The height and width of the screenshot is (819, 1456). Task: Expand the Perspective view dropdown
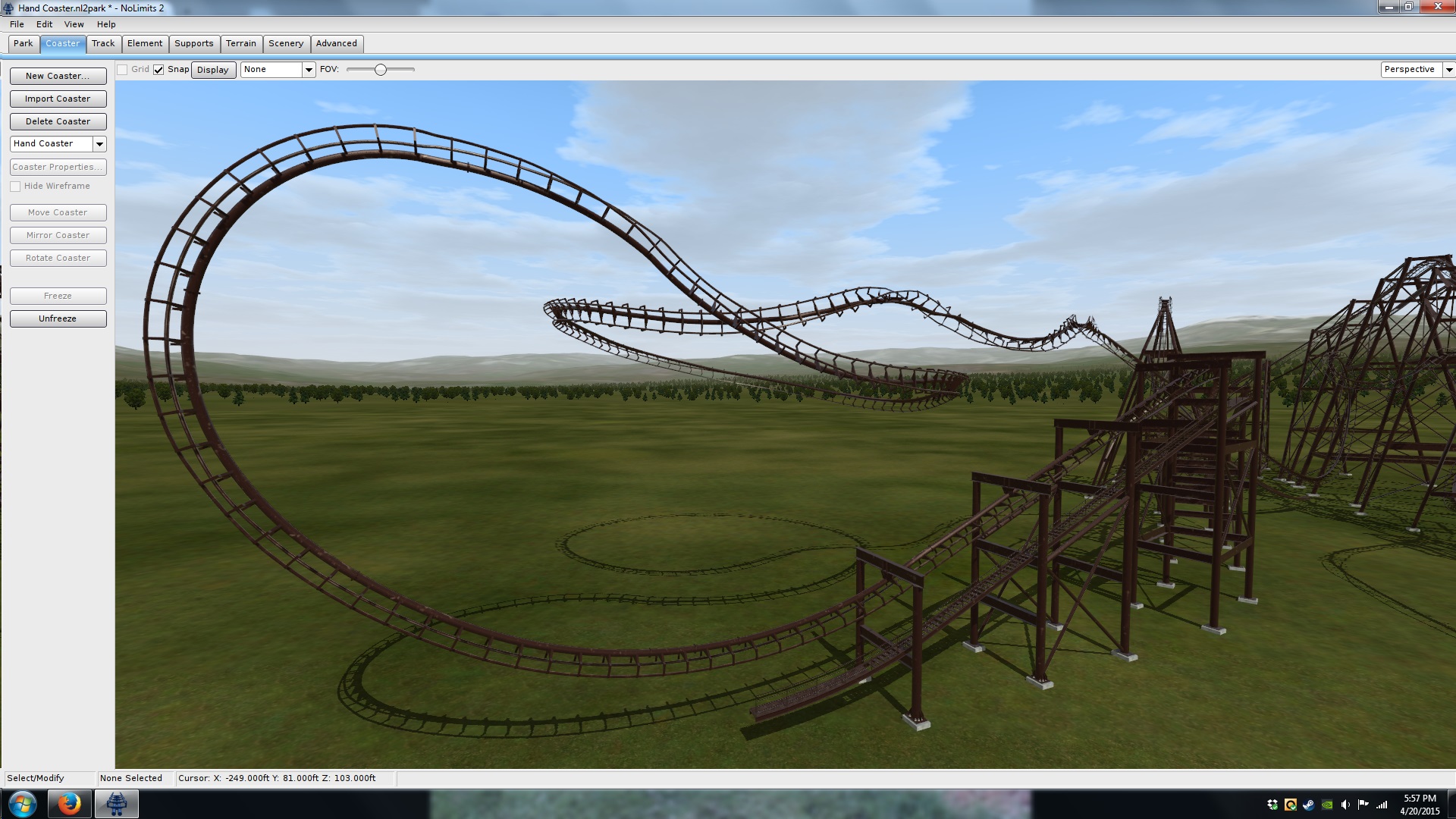(1448, 70)
